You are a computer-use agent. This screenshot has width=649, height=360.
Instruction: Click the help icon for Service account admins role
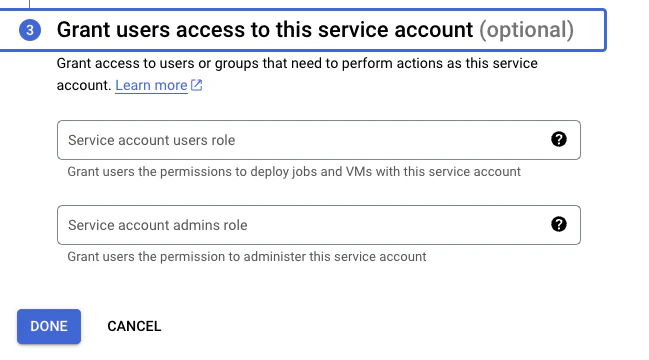point(558,224)
